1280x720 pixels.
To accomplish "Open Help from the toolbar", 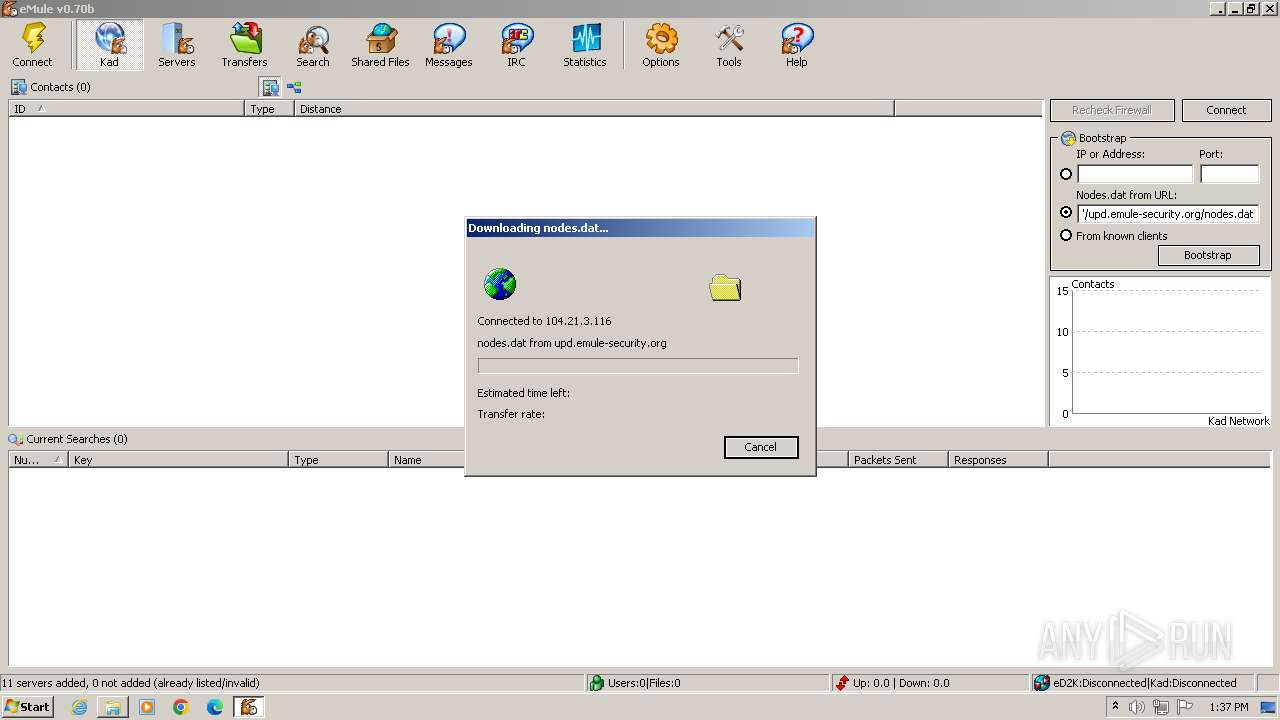I will pos(797,45).
